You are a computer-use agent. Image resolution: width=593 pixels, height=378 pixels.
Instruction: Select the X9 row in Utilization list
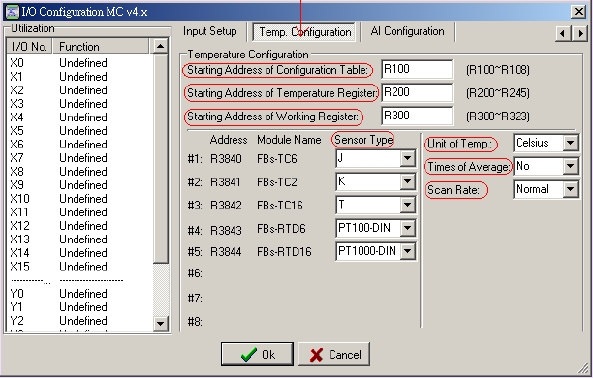coord(79,185)
